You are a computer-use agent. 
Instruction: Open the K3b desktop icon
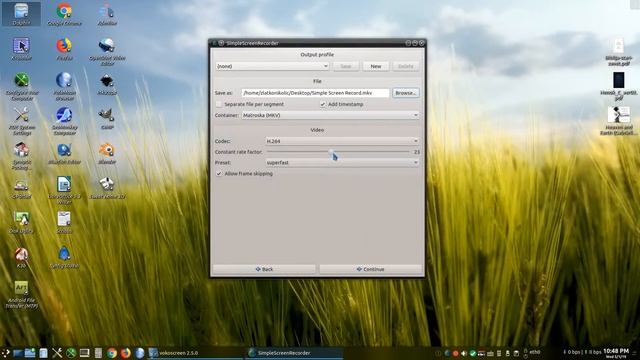(21, 257)
